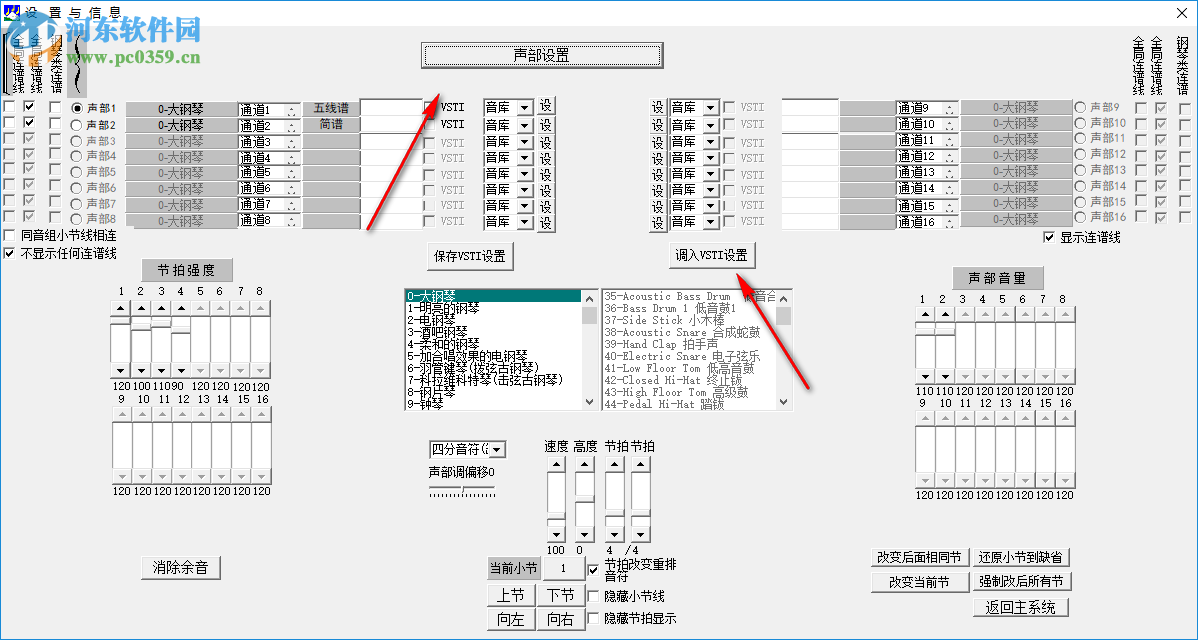Enable the 隐藏节拍显示 checkbox
Screen dimensions: 1198x640
pos(593,619)
